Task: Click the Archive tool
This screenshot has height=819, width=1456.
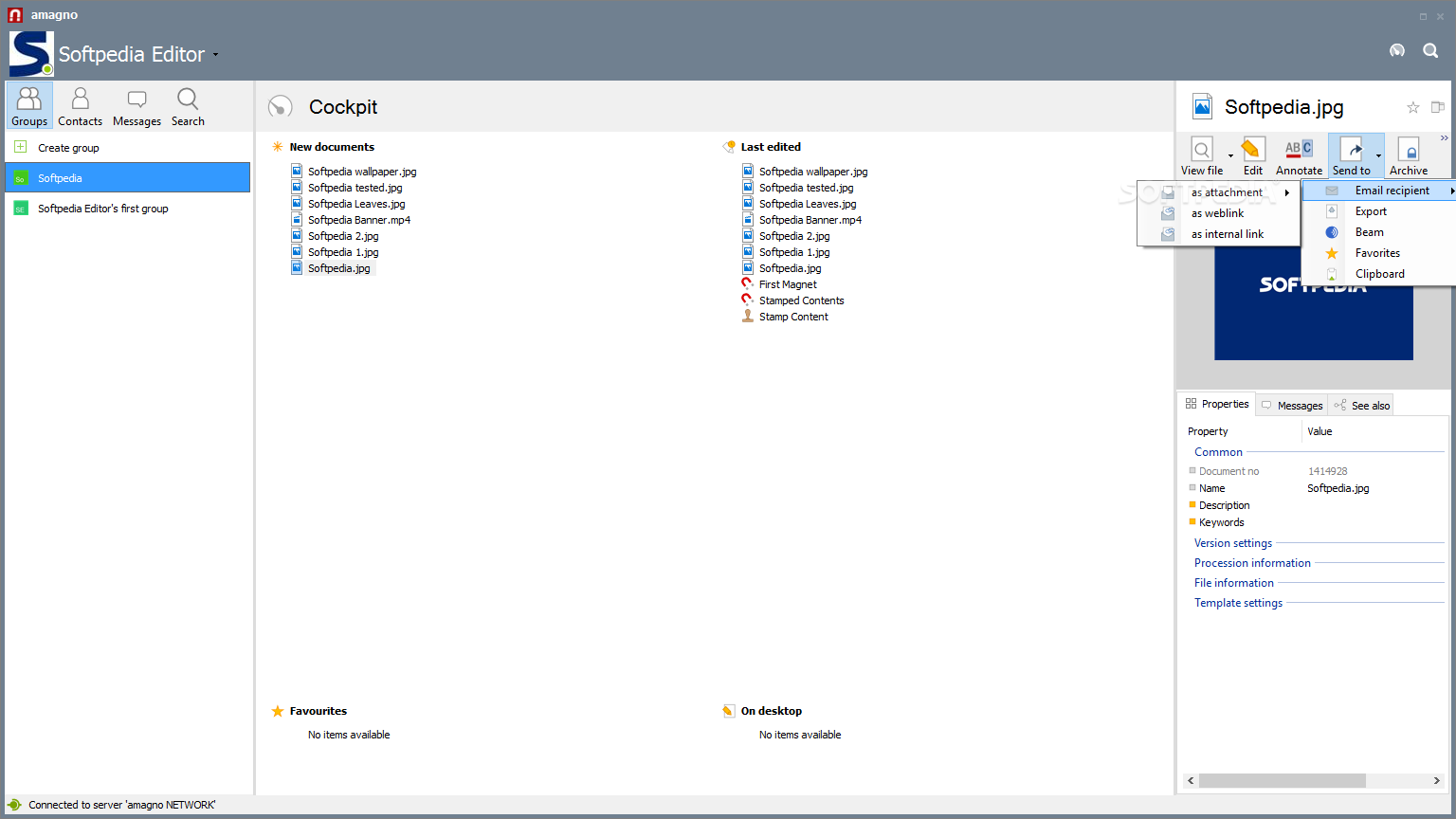Action: pyautogui.click(x=1409, y=156)
